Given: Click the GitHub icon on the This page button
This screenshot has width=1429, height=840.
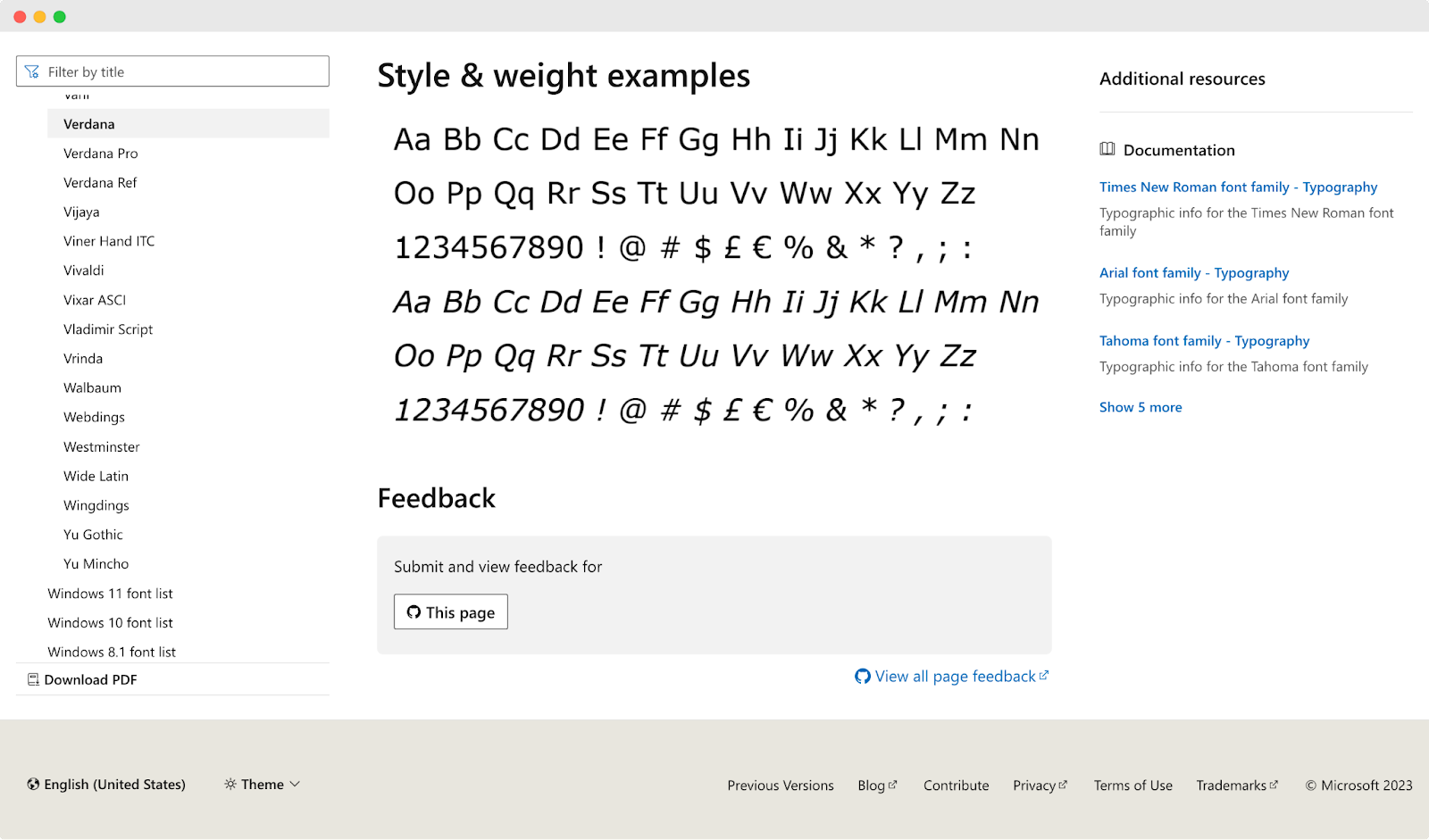Looking at the screenshot, I should 414,612.
